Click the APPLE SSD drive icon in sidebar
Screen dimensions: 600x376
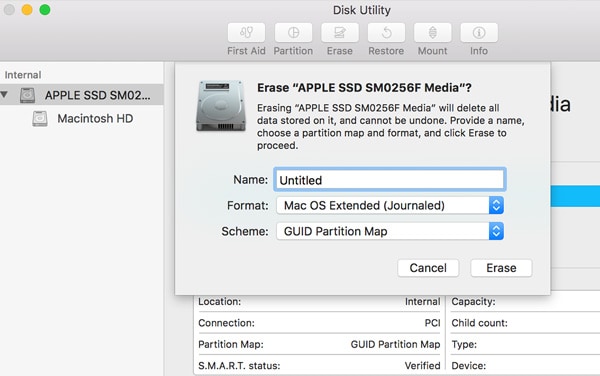pyautogui.click(x=28, y=95)
